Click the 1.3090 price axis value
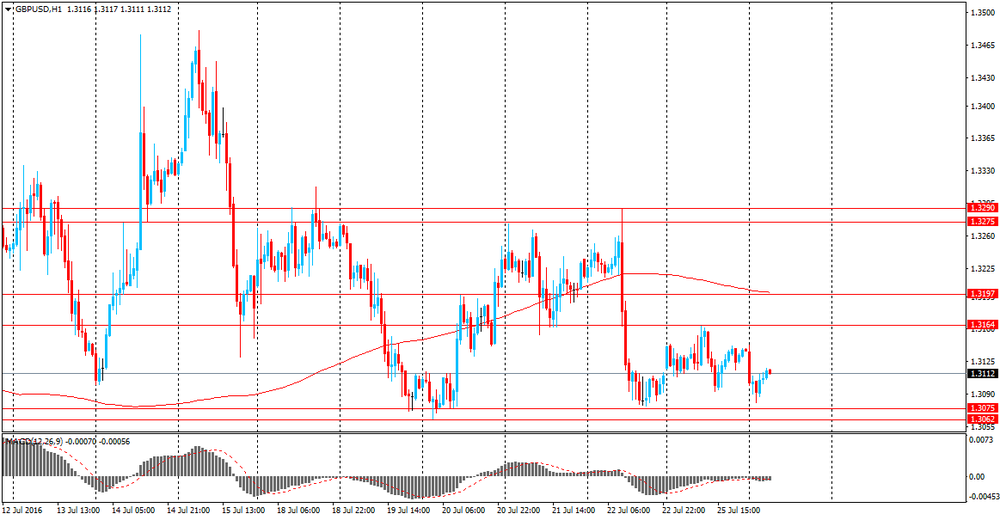1000x520 pixels. 983,394
